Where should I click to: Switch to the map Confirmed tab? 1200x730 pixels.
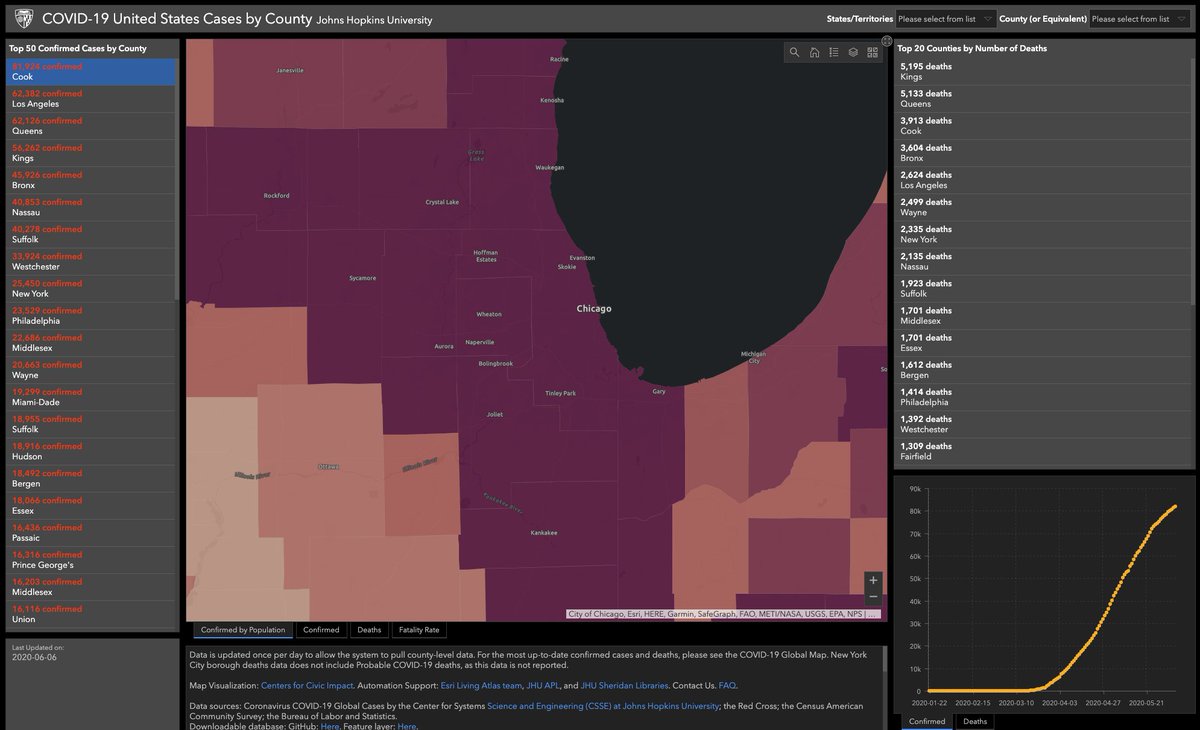(321, 630)
